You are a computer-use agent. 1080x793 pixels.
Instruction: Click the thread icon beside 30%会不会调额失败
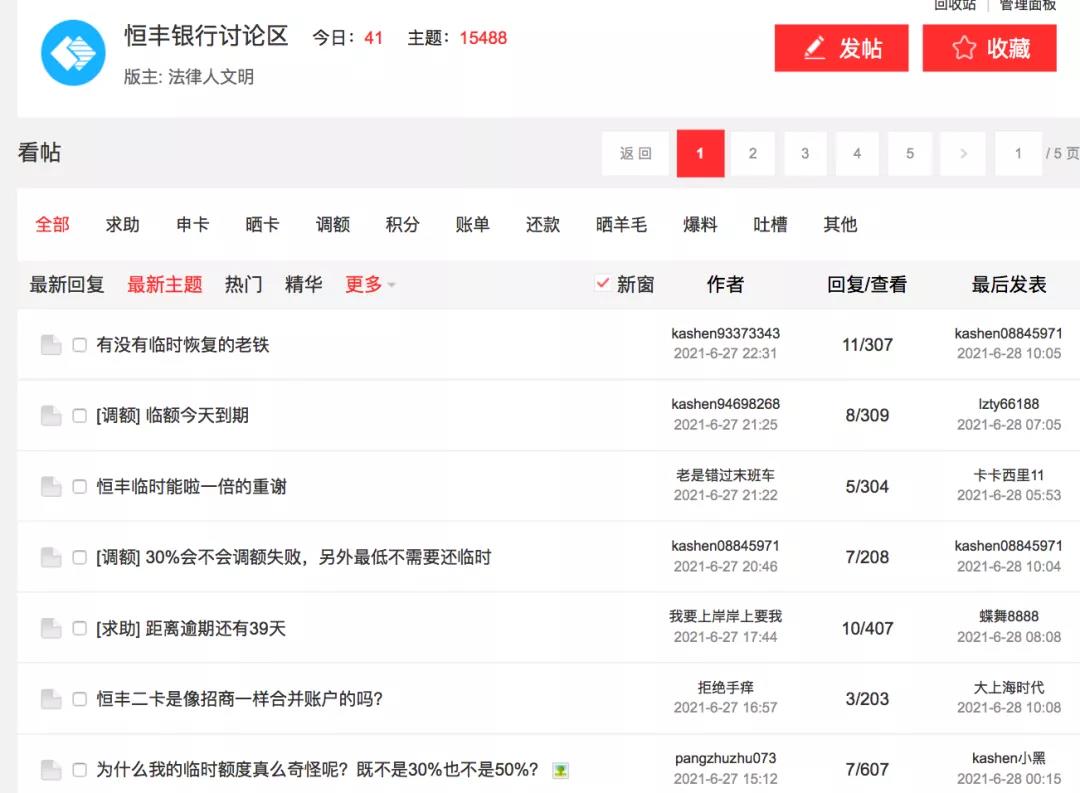pos(51,557)
